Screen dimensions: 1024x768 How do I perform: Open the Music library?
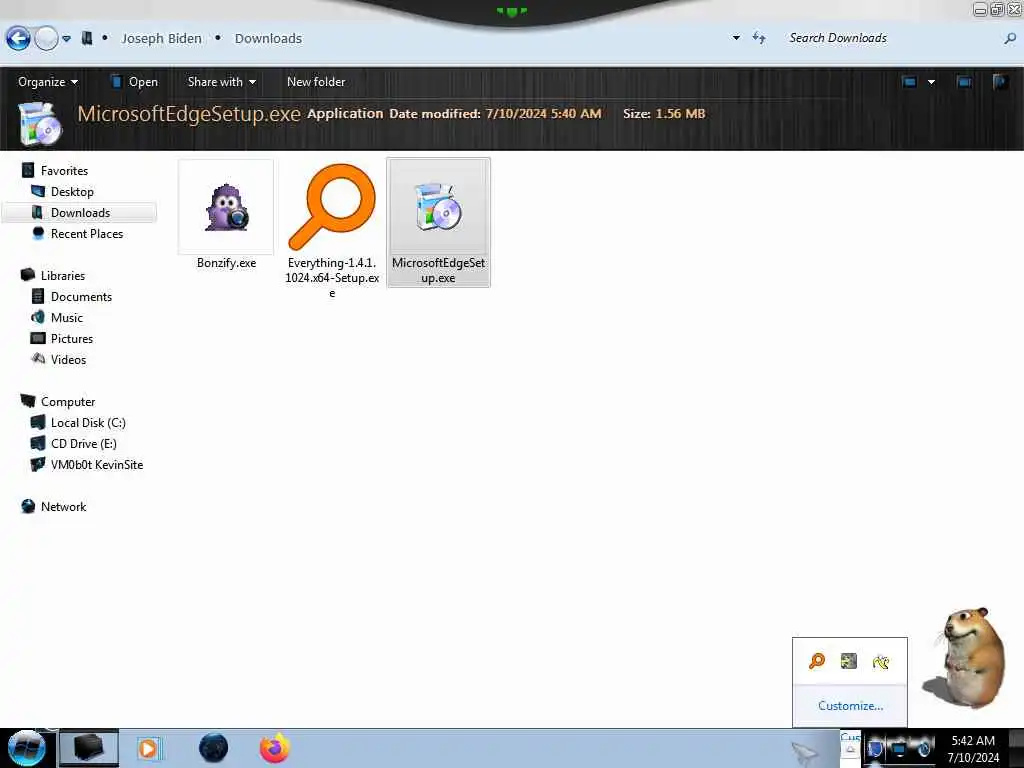click(x=67, y=317)
